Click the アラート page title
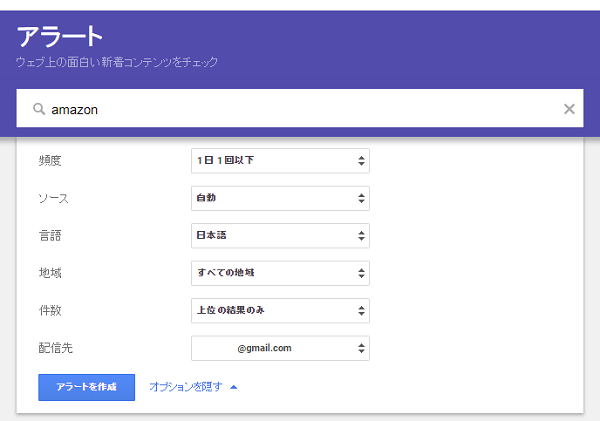 pyautogui.click(x=60, y=36)
